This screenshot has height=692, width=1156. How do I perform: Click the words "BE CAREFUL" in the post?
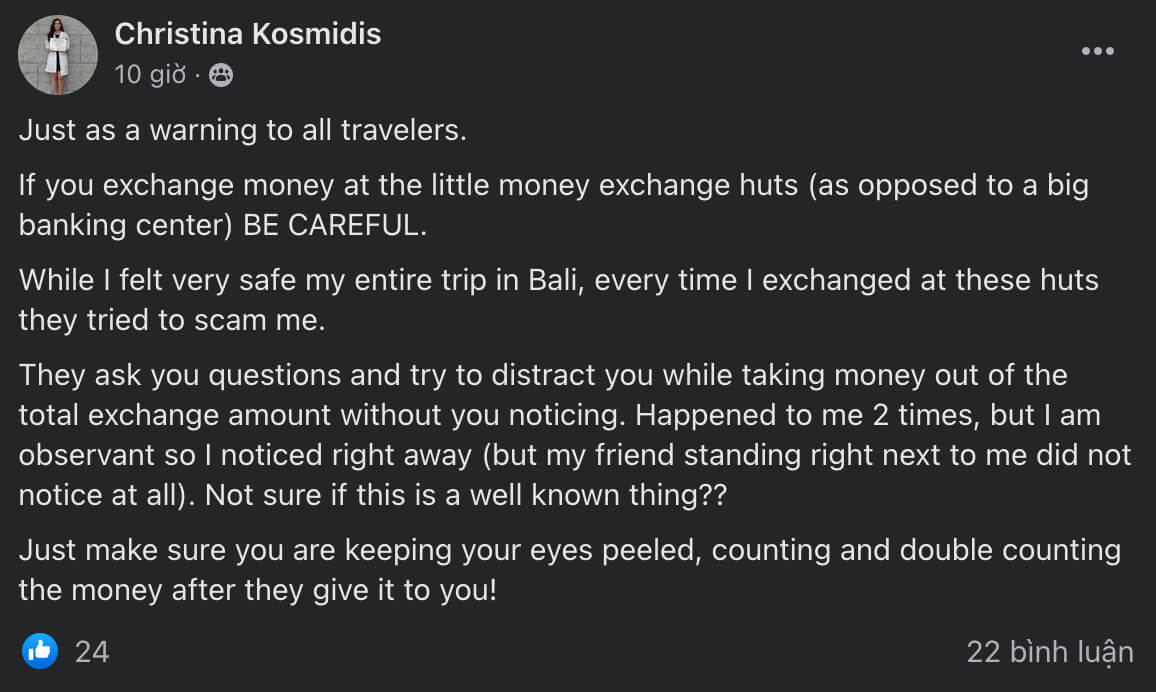[334, 226]
